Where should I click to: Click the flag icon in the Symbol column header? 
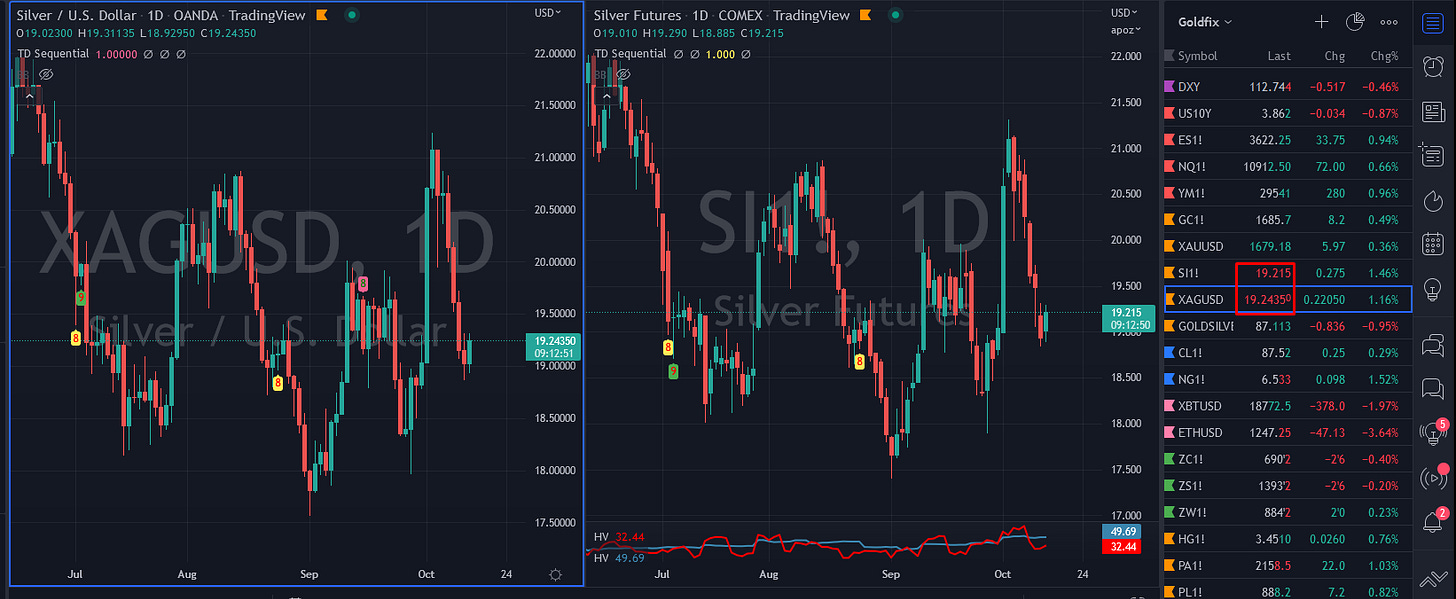[1169, 56]
